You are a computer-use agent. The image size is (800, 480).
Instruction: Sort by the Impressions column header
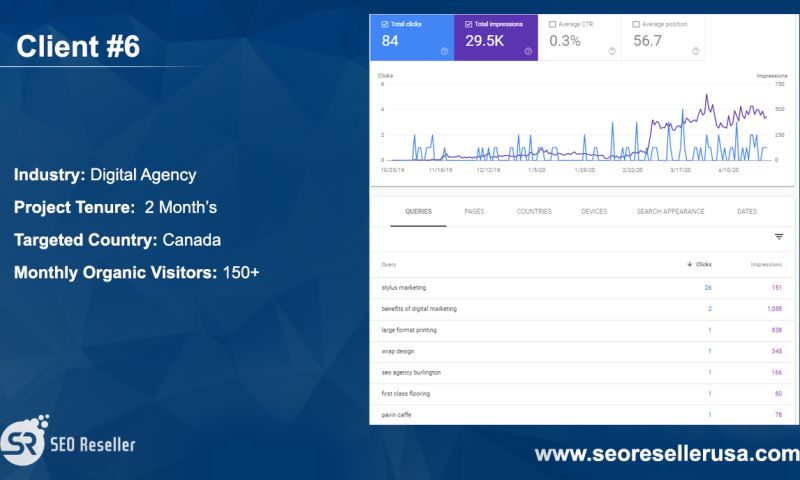pos(766,265)
